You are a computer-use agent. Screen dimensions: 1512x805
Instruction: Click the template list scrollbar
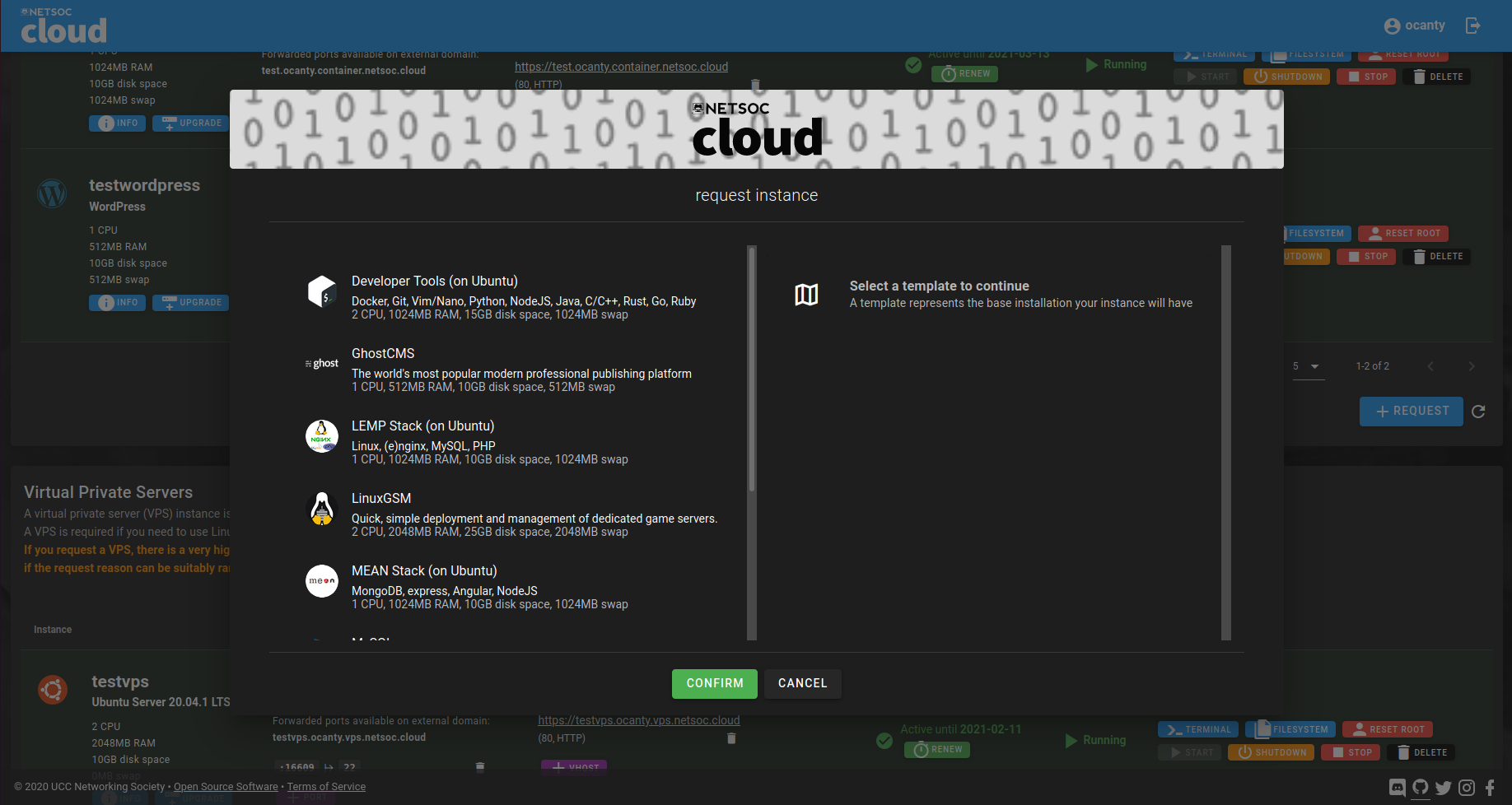pyautogui.click(x=752, y=369)
